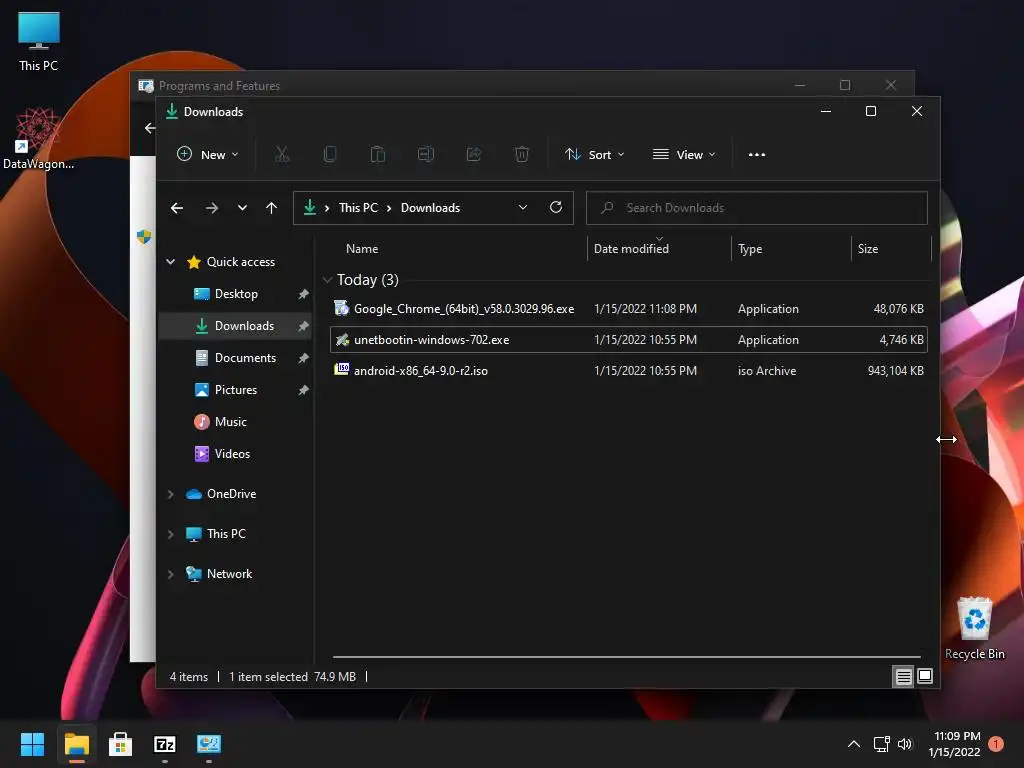
Task: Sort by the Name column header
Action: point(362,249)
